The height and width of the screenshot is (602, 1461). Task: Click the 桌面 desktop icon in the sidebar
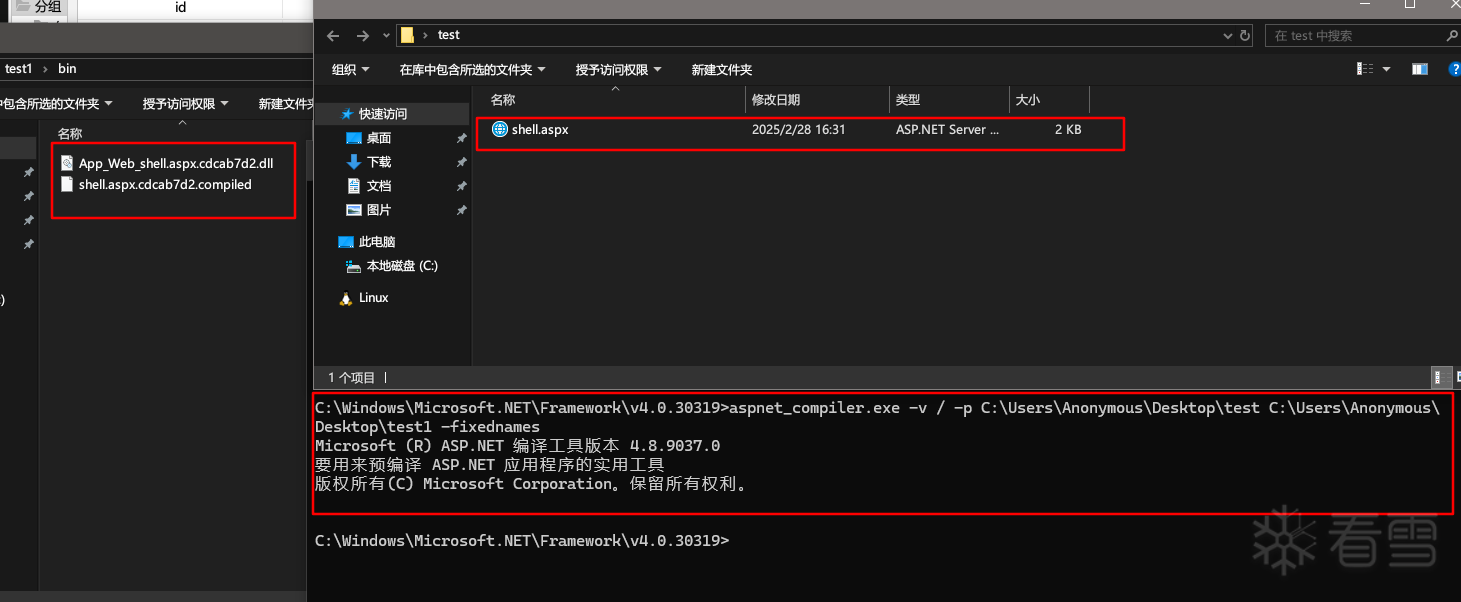pyautogui.click(x=353, y=138)
